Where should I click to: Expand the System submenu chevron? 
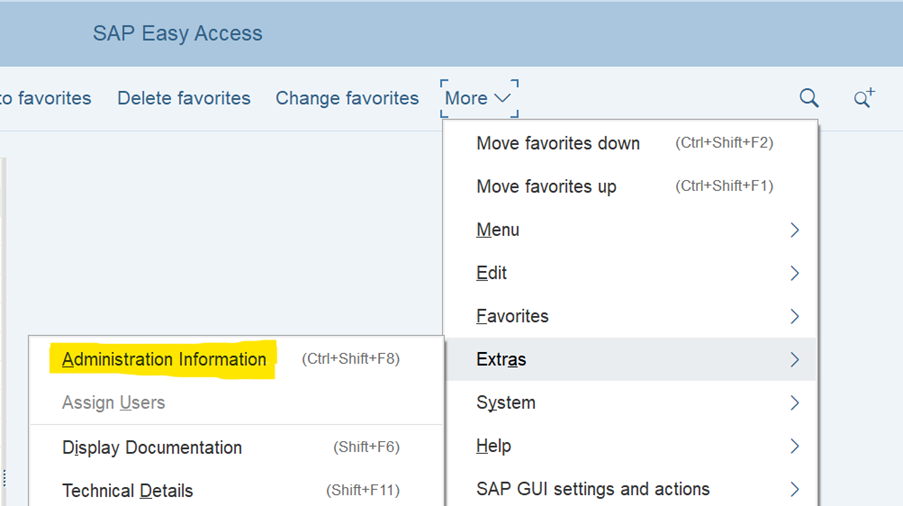pos(794,403)
